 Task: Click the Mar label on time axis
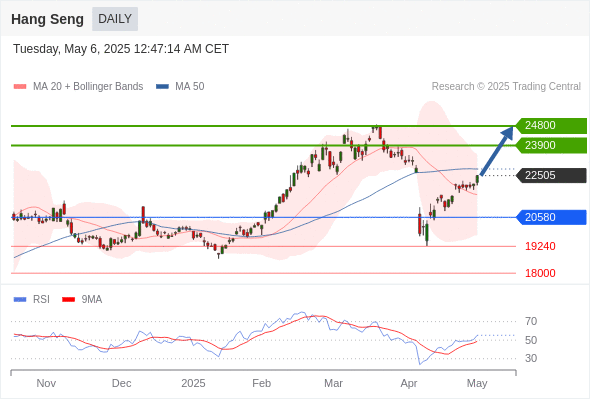tap(333, 383)
